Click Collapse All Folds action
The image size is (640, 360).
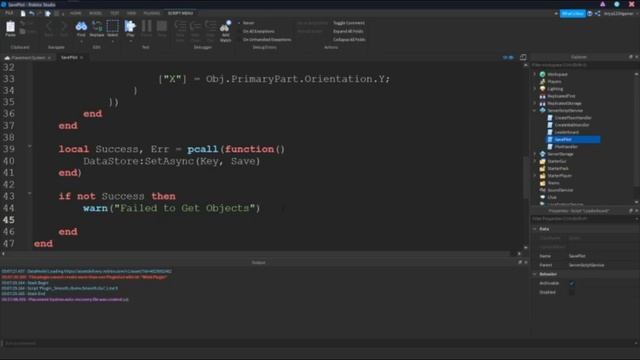click(349, 40)
